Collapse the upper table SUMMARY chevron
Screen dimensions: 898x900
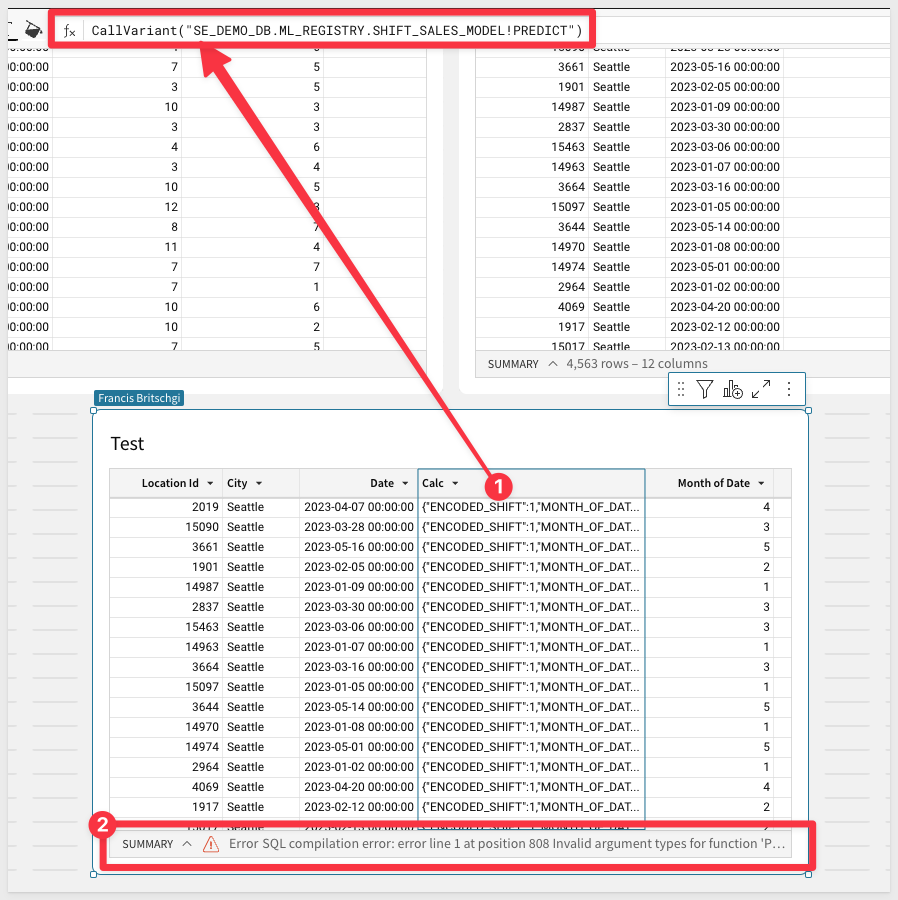click(x=553, y=363)
